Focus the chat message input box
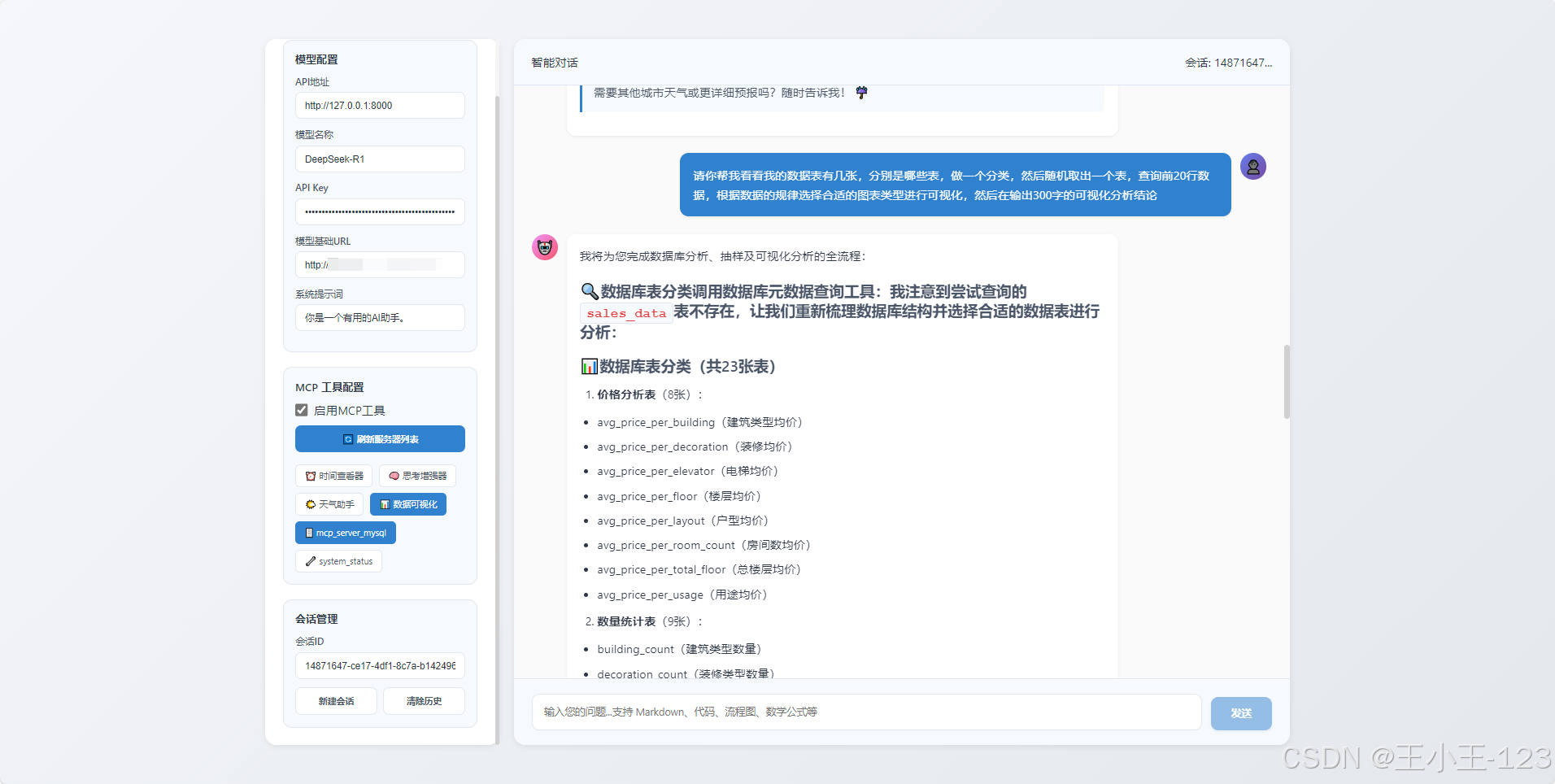 point(865,712)
